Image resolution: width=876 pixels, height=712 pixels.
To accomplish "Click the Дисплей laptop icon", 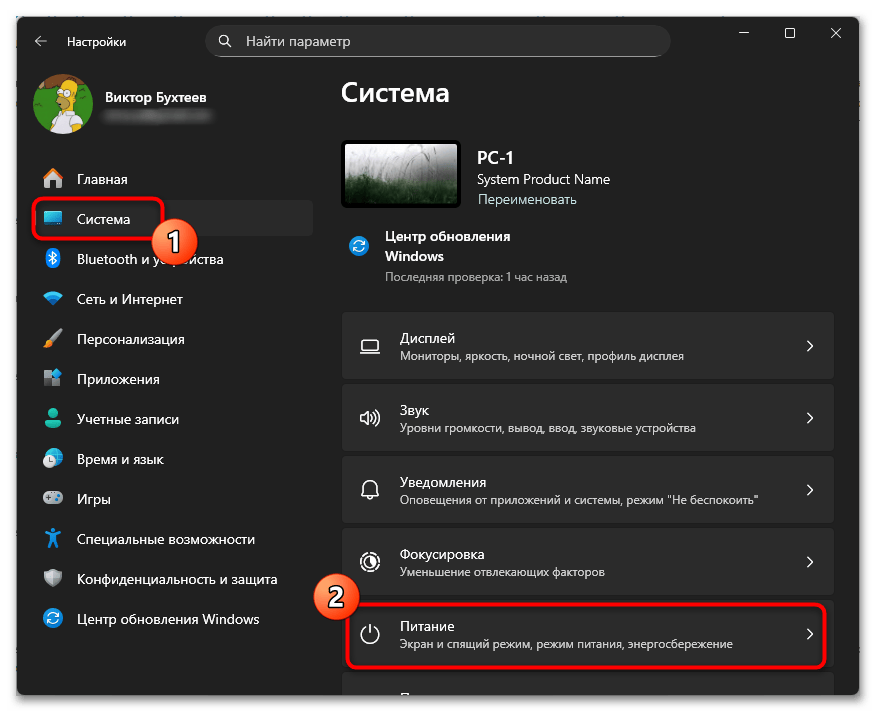I will 370,346.
